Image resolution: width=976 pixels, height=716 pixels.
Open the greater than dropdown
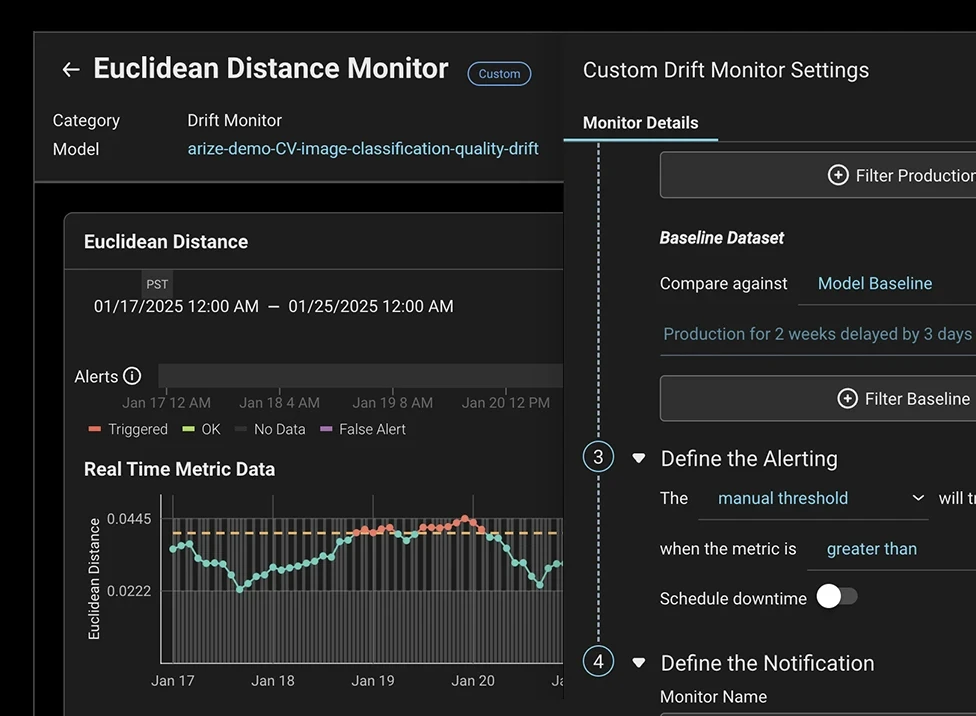click(891, 549)
